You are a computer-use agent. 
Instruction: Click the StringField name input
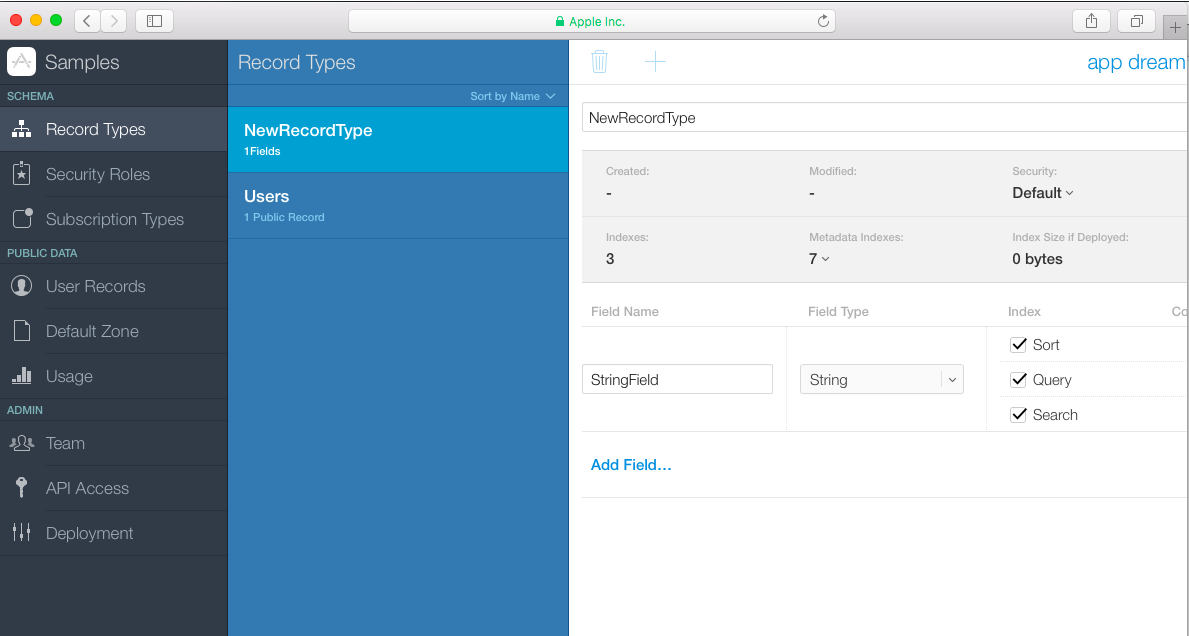coord(677,379)
